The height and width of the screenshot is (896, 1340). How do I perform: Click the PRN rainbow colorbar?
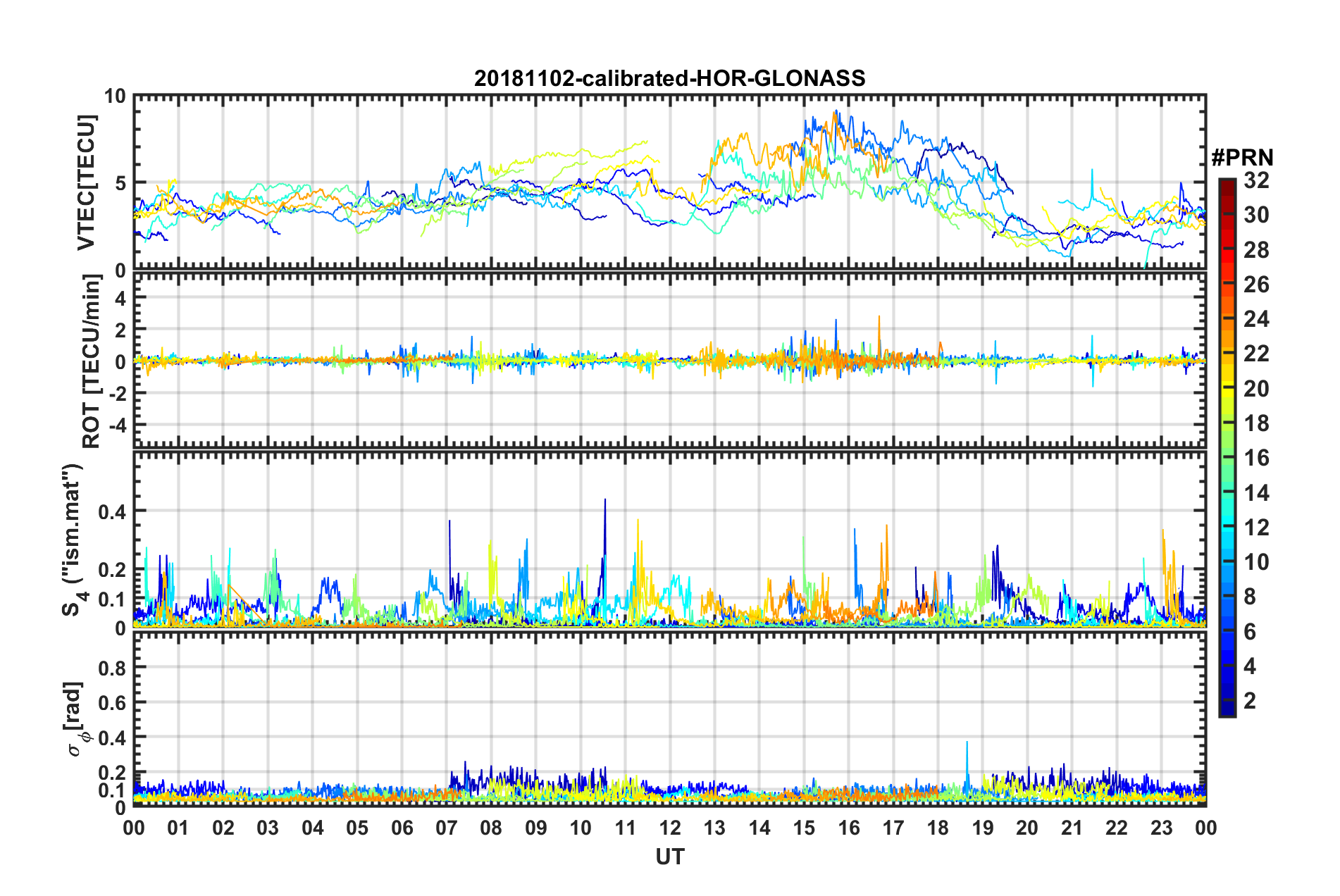pos(1227,448)
